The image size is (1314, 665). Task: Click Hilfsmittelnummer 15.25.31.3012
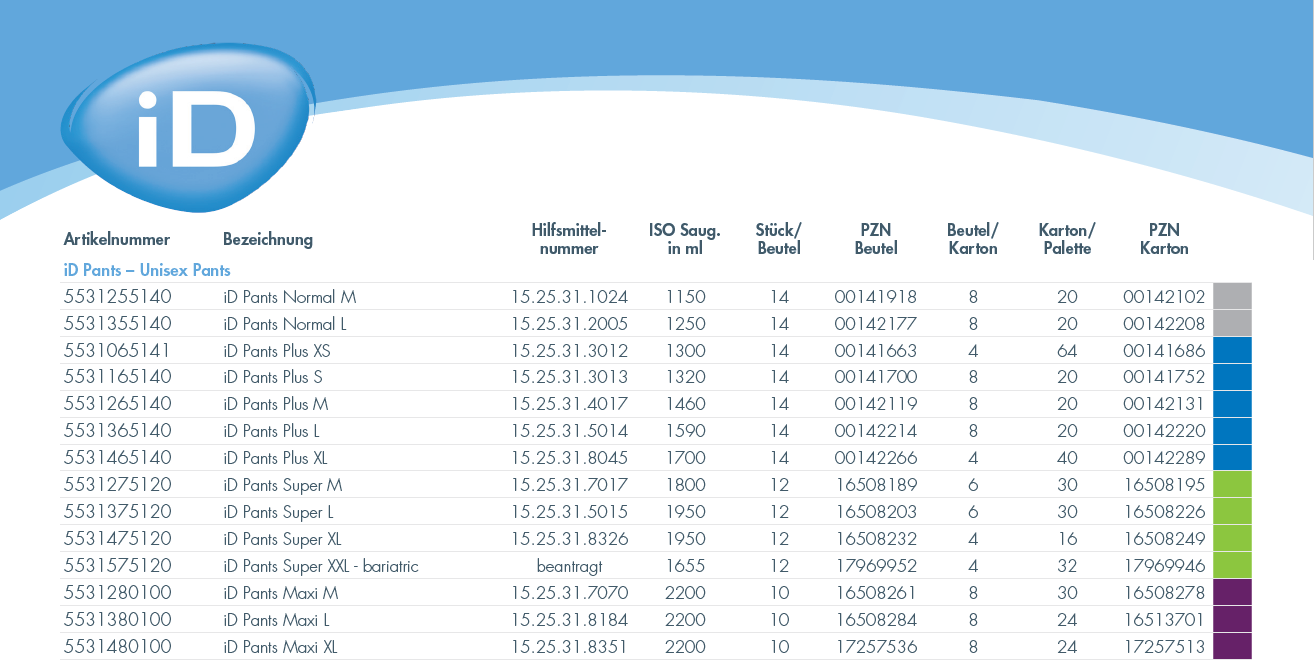tap(569, 351)
